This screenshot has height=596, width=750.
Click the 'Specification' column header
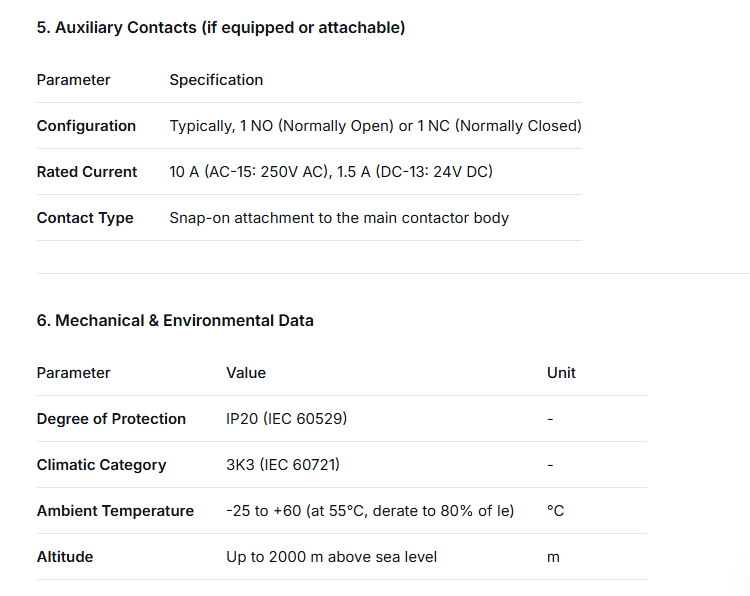click(x=216, y=80)
